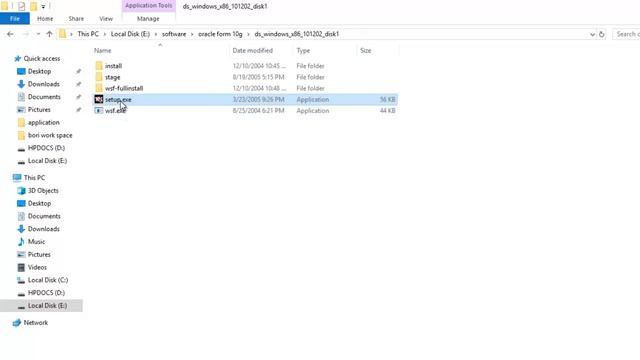Screen dimensions: 640x360
Task: Select This PC in navigation pane
Action: tap(34, 178)
